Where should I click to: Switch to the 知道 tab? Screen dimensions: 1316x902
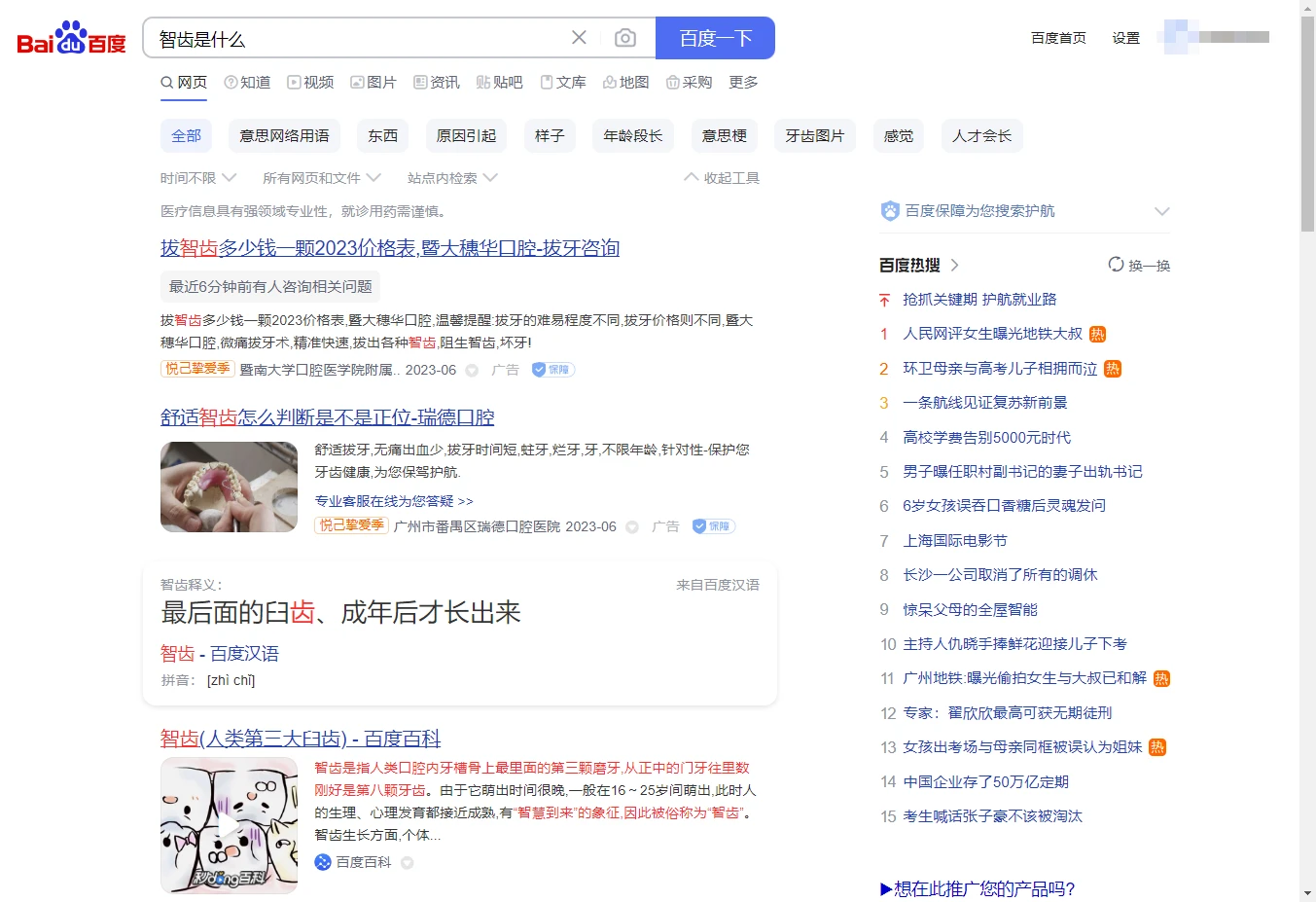pyautogui.click(x=247, y=83)
